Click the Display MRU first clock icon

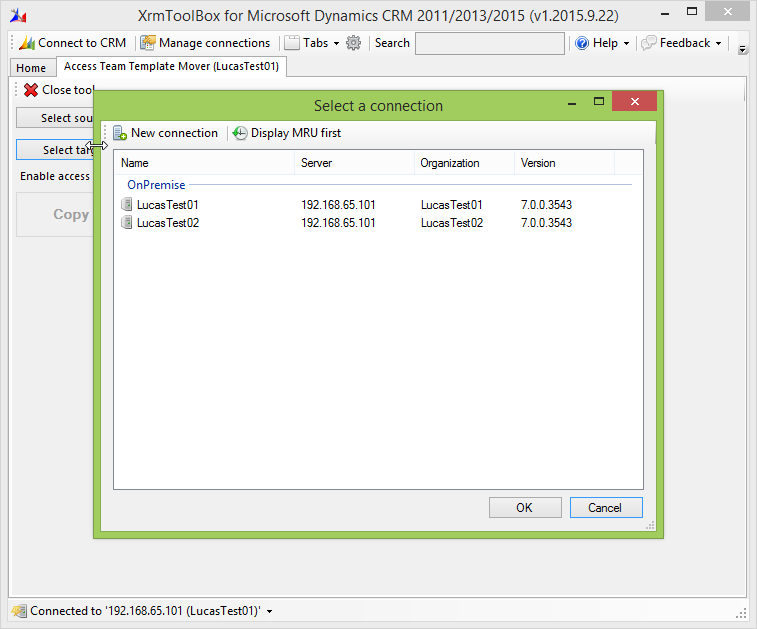click(240, 133)
